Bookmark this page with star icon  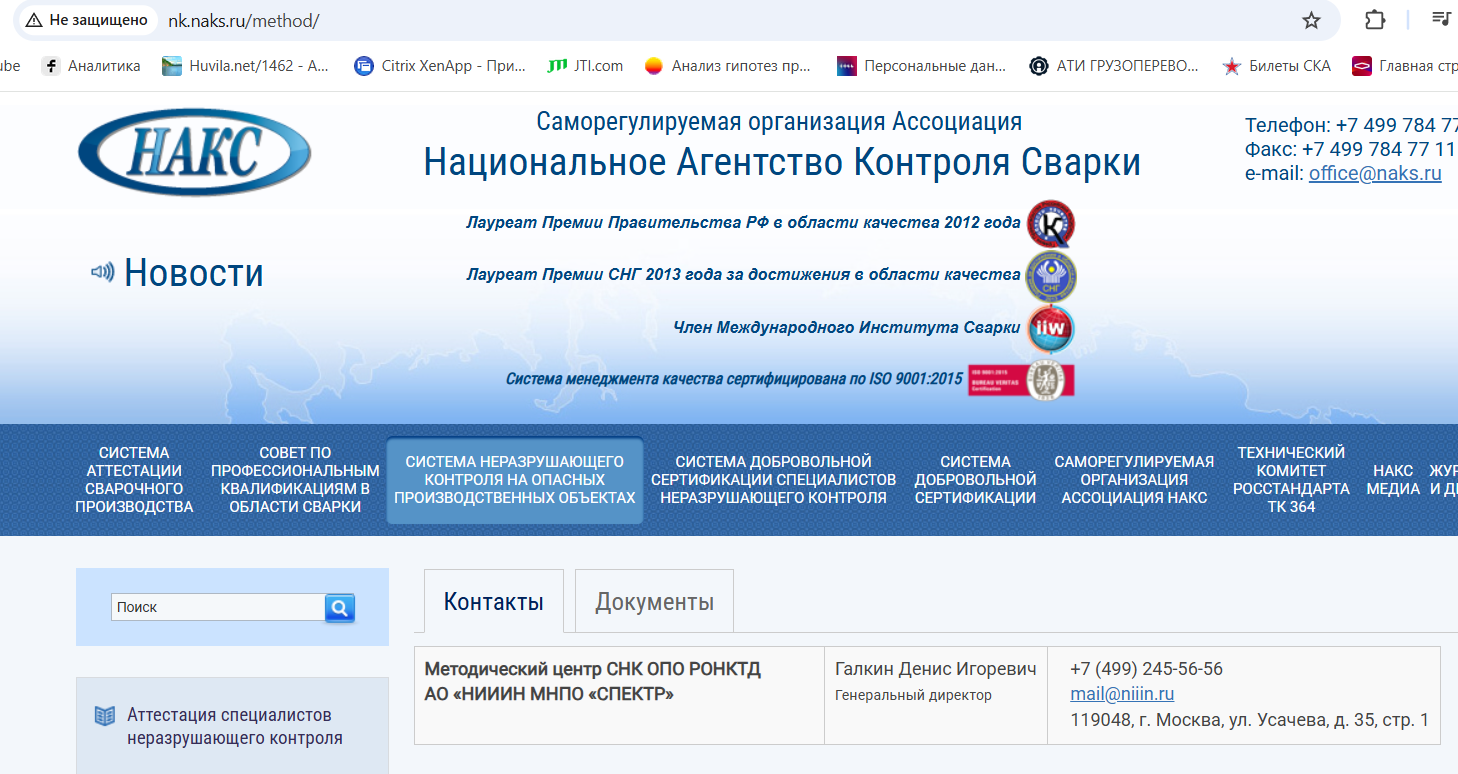coord(1311,20)
